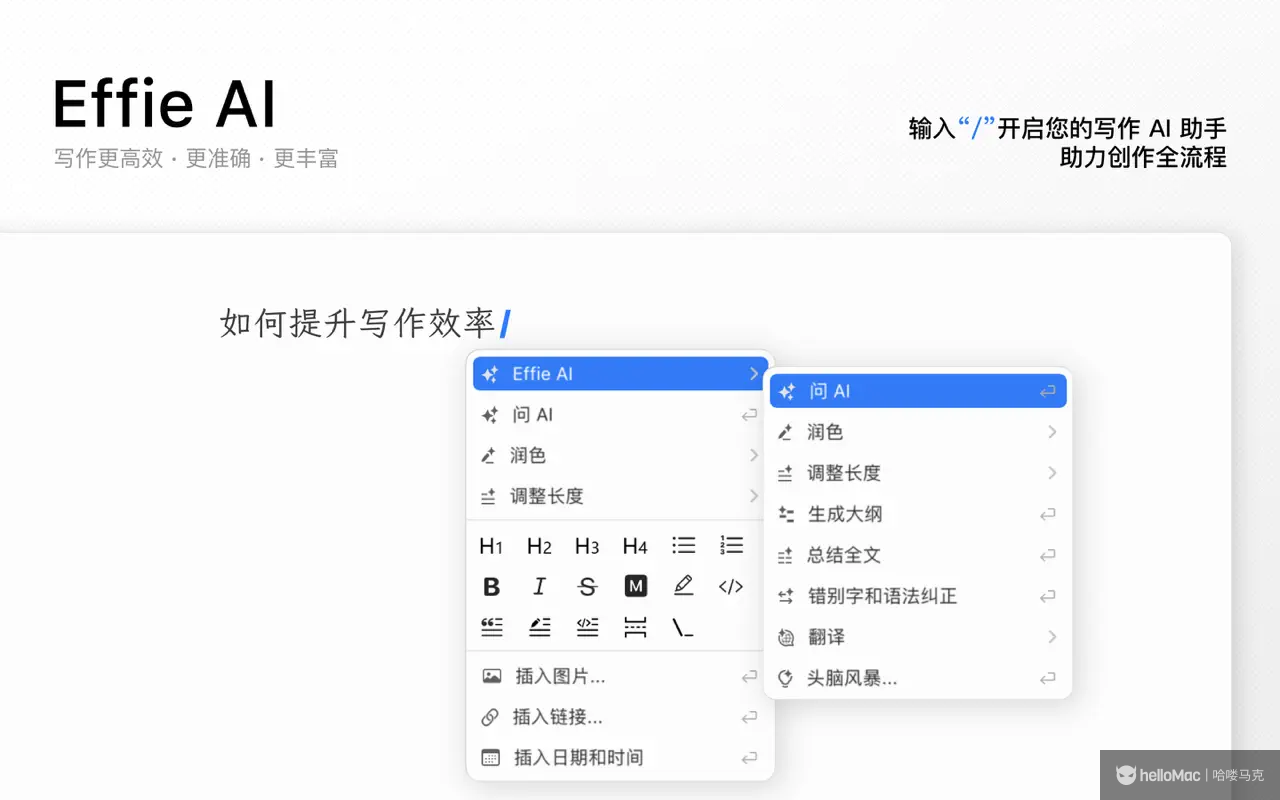The image size is (1280, 800).
Task: Click the pencil-with-lines block icon
Action: tap(539, 627)
